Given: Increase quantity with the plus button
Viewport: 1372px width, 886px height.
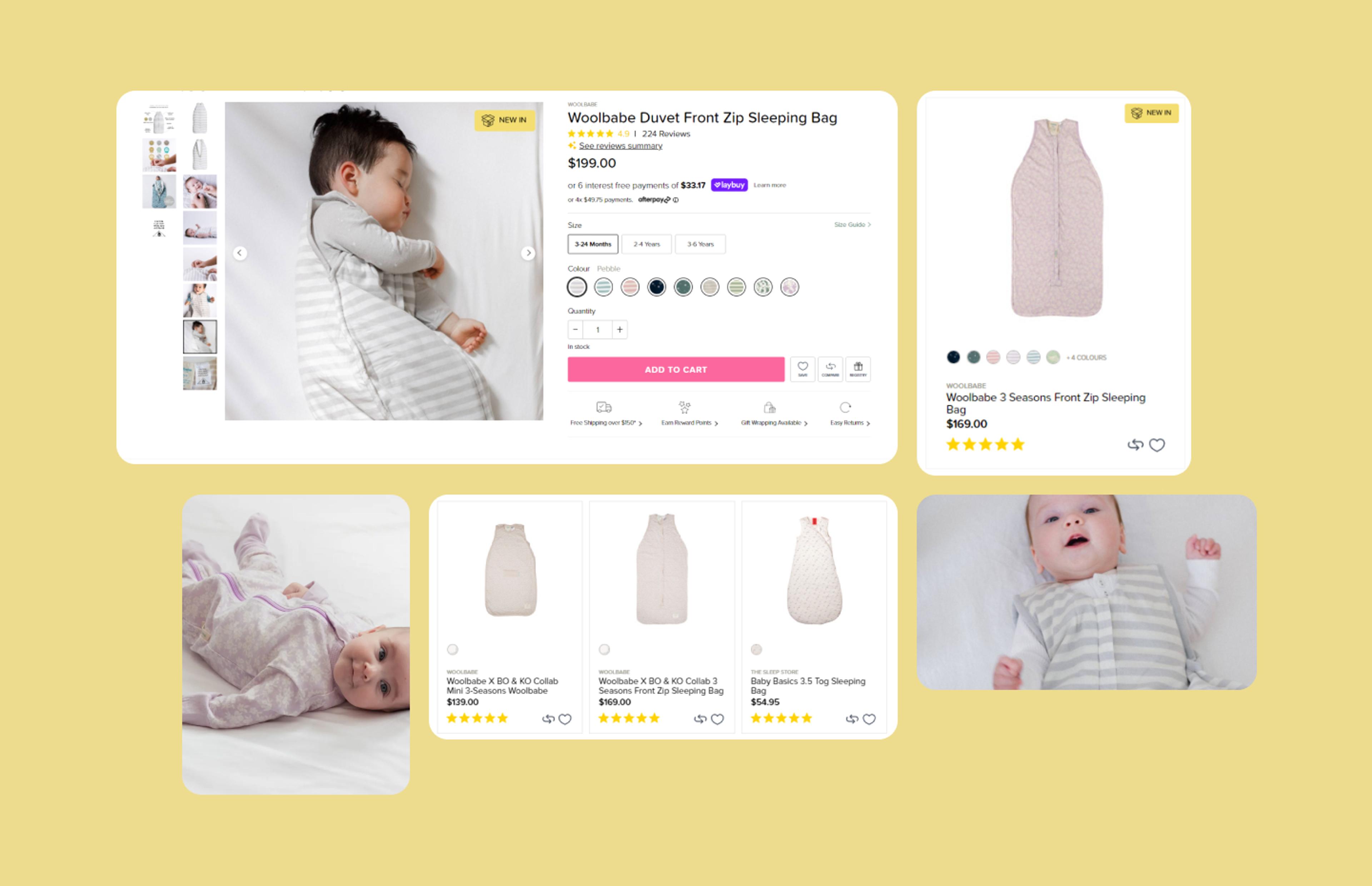Looking at the screenshot, I should pos(620,329).
